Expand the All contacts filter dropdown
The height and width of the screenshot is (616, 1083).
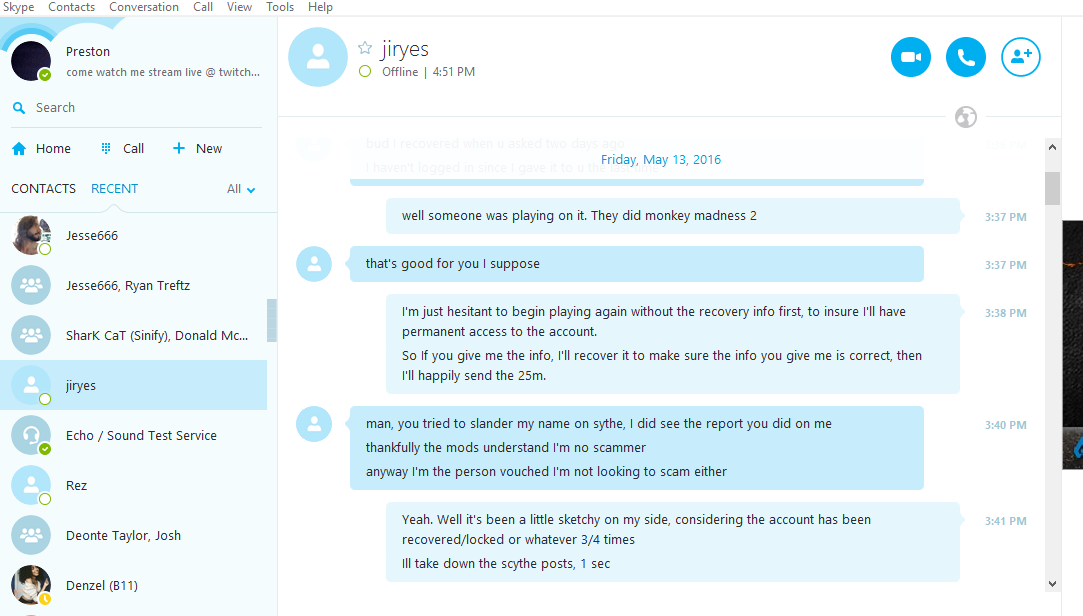(x=241, y=189)
